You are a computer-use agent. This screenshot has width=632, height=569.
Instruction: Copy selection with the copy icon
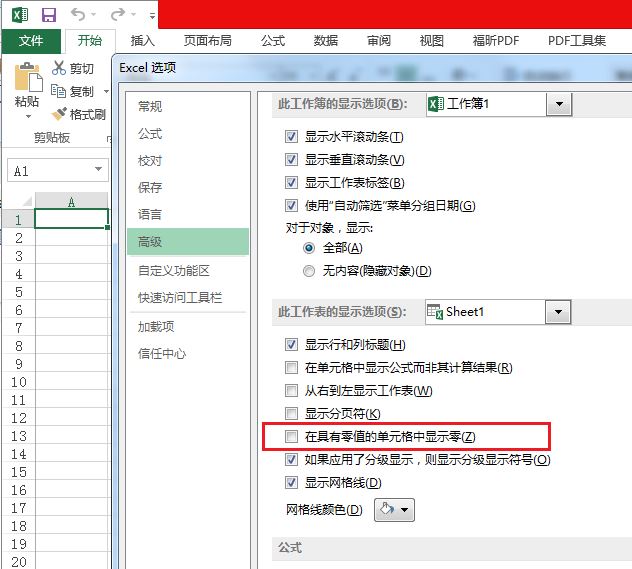58,91
